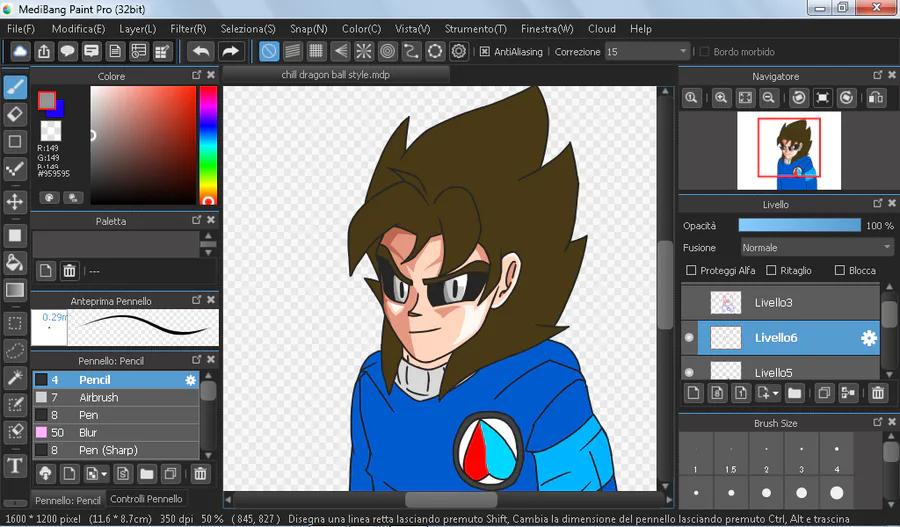Open the Cloud menu
Viewport: 900px width, 527px height.
click(x=602, y=29)
